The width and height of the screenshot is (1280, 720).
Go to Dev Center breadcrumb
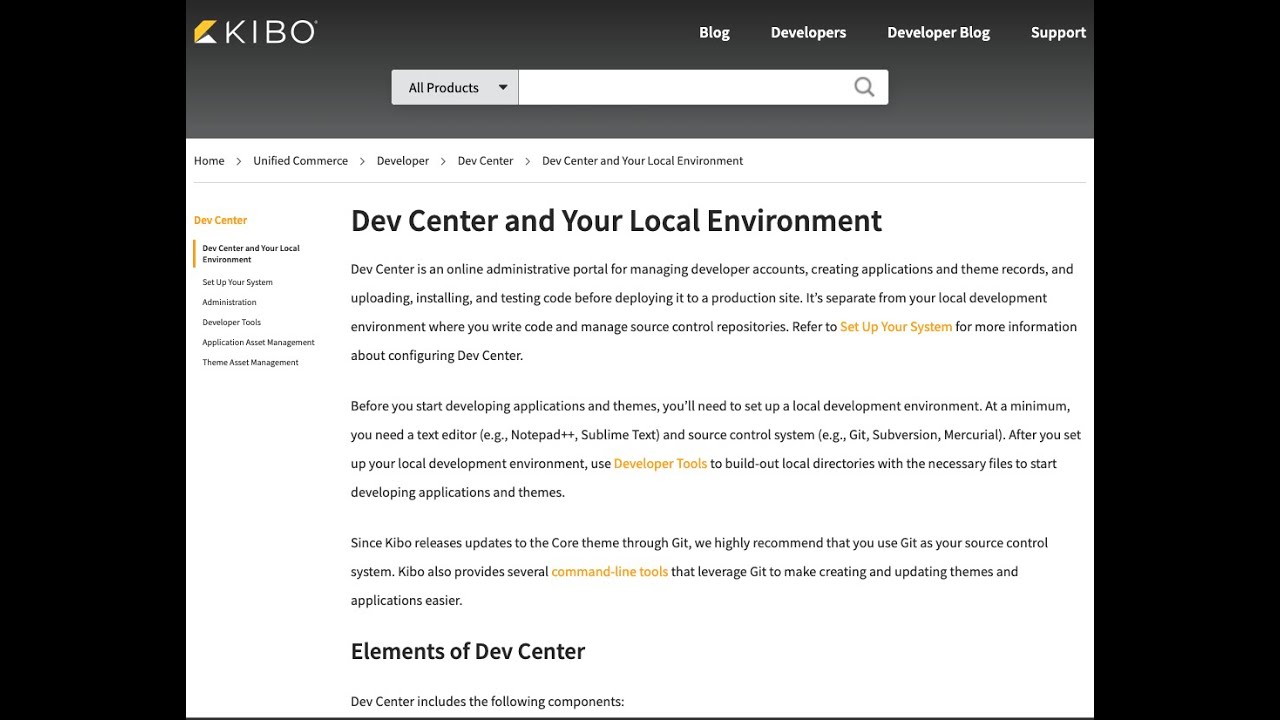click(485, 160)
